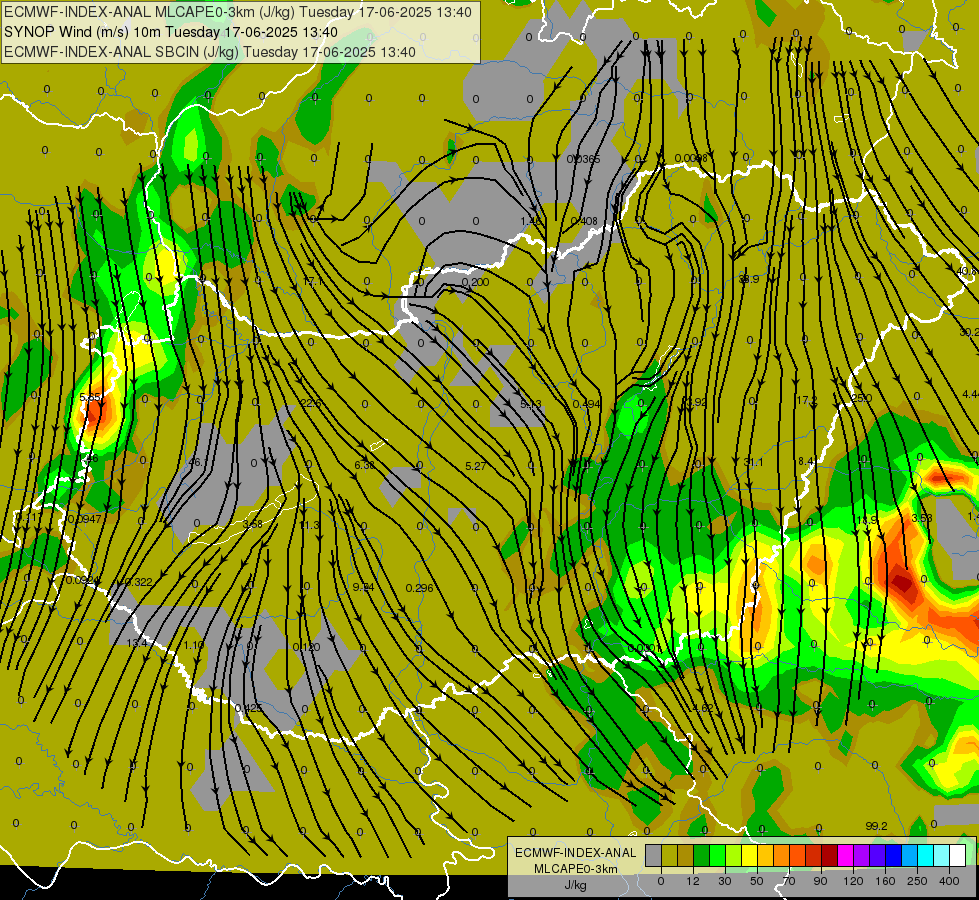The image size is (979, 900).
Task: Click the legend tick label 160
Action: click(885, 881)
